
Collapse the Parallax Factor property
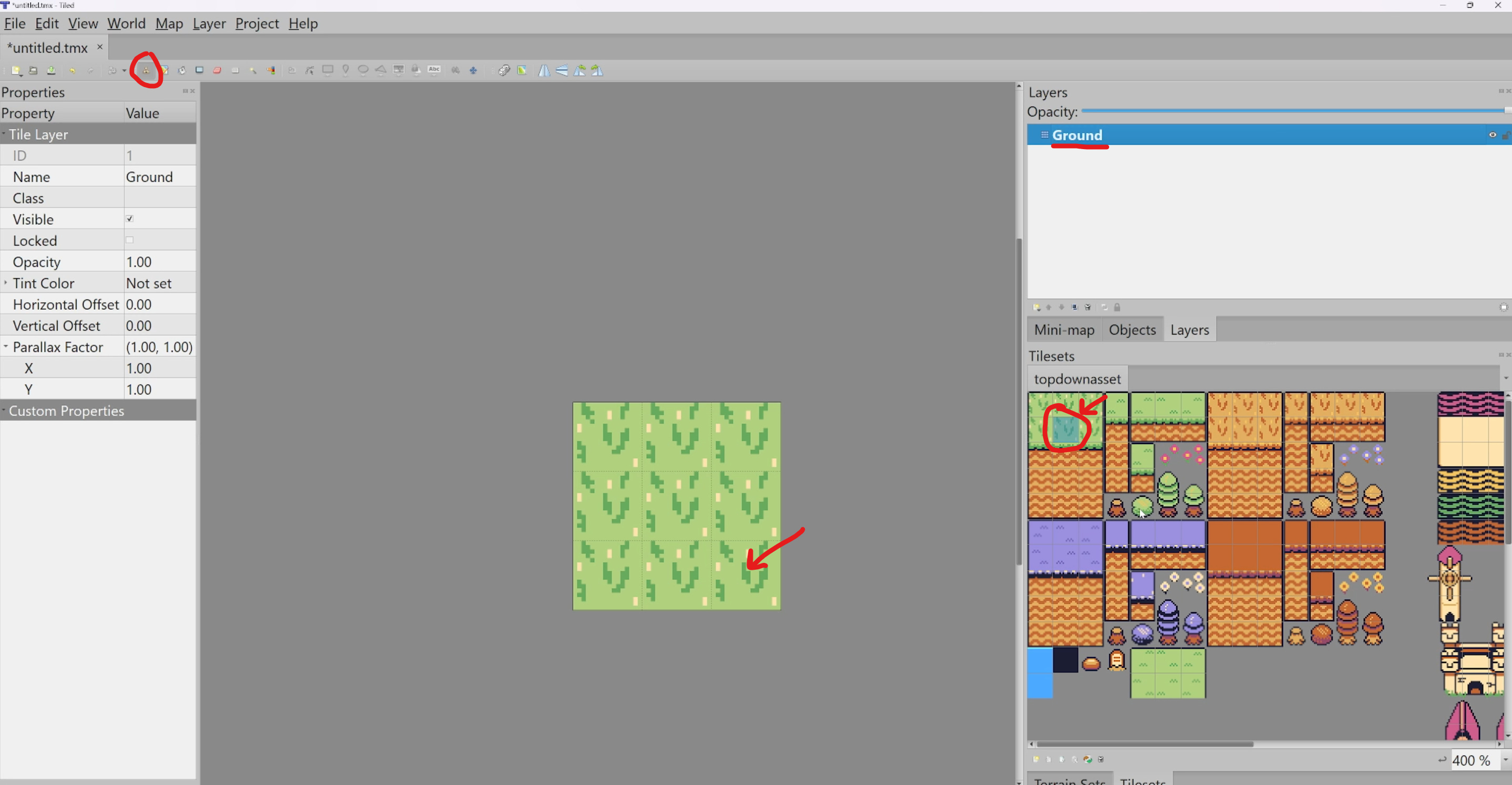pyautogui.click(x=6, y=347)
